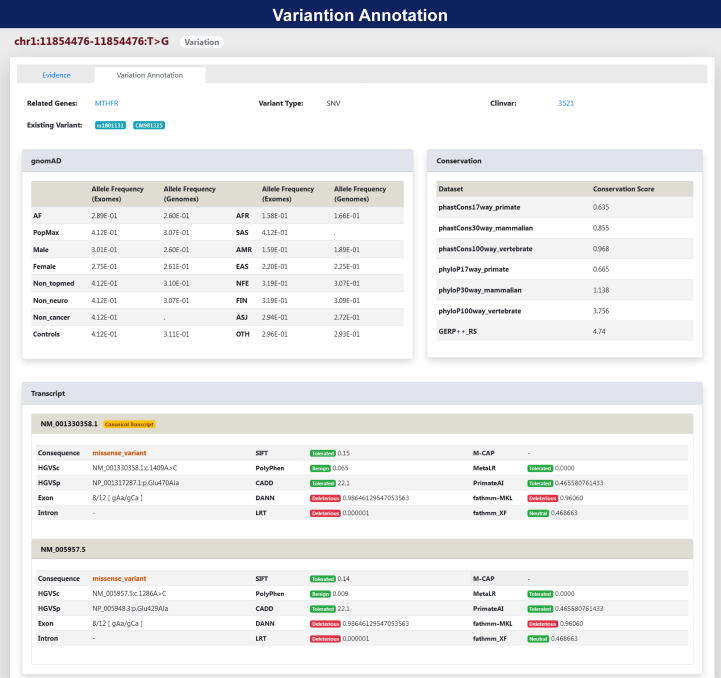Viewport: 721px width, 678px height.
Task: Select HGVSc value NM_001330358.1:c.1409A>C
Action: point(135,468)
